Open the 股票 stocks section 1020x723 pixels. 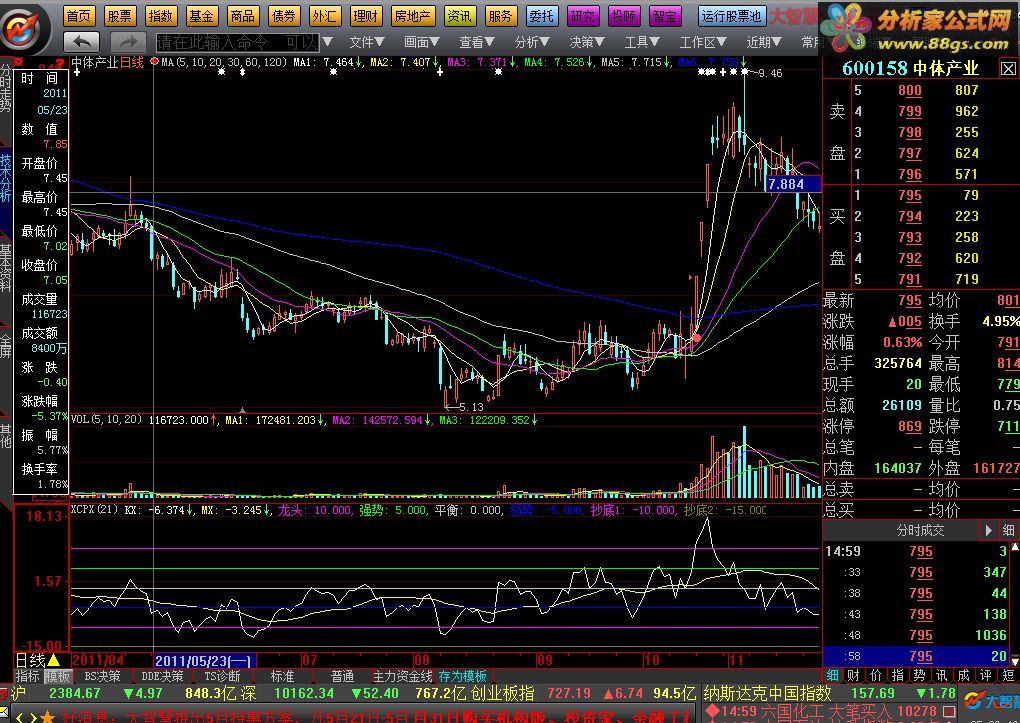coord(120,16)
